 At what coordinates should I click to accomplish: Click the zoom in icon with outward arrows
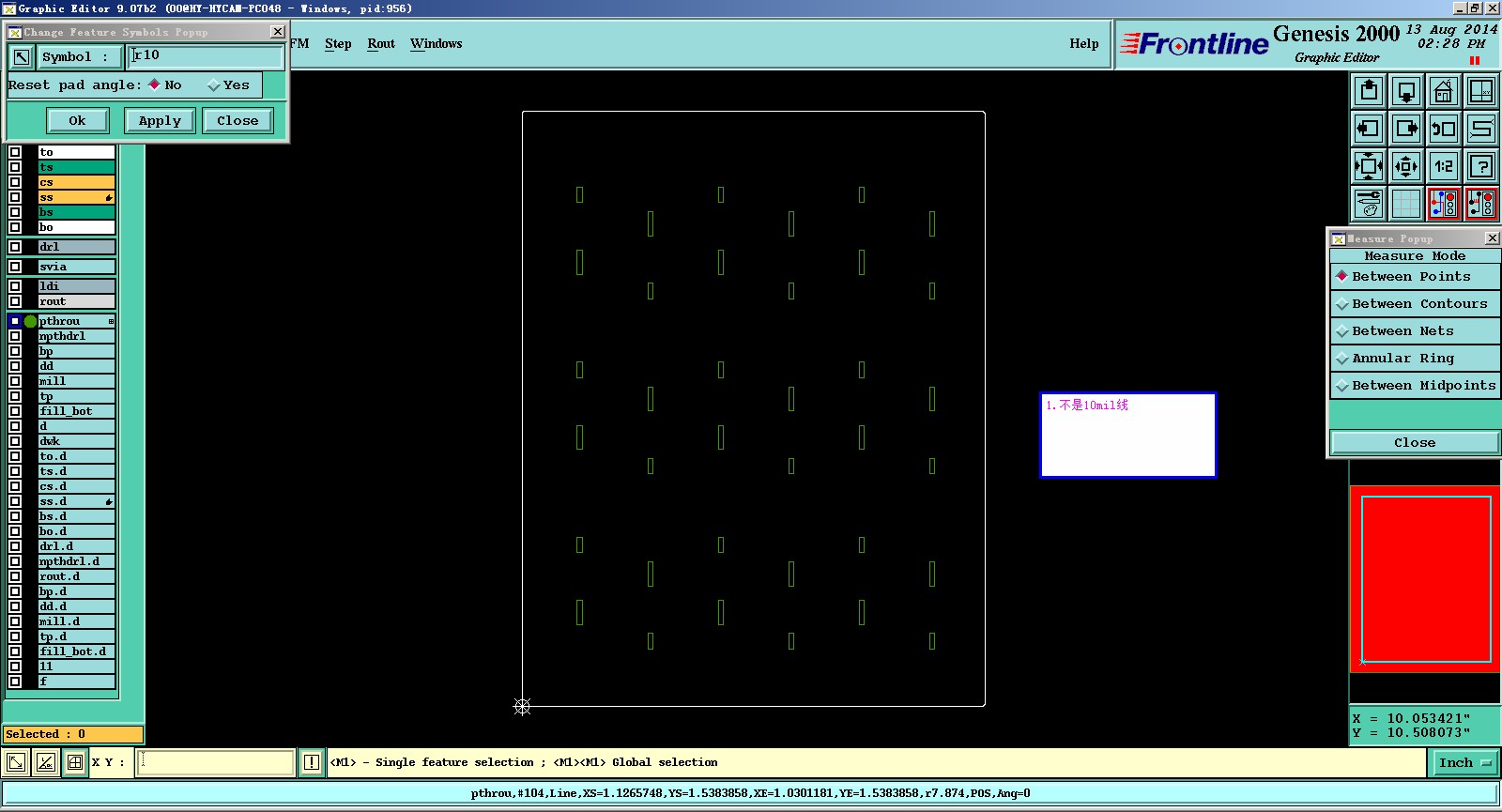tap(1369, 166)
